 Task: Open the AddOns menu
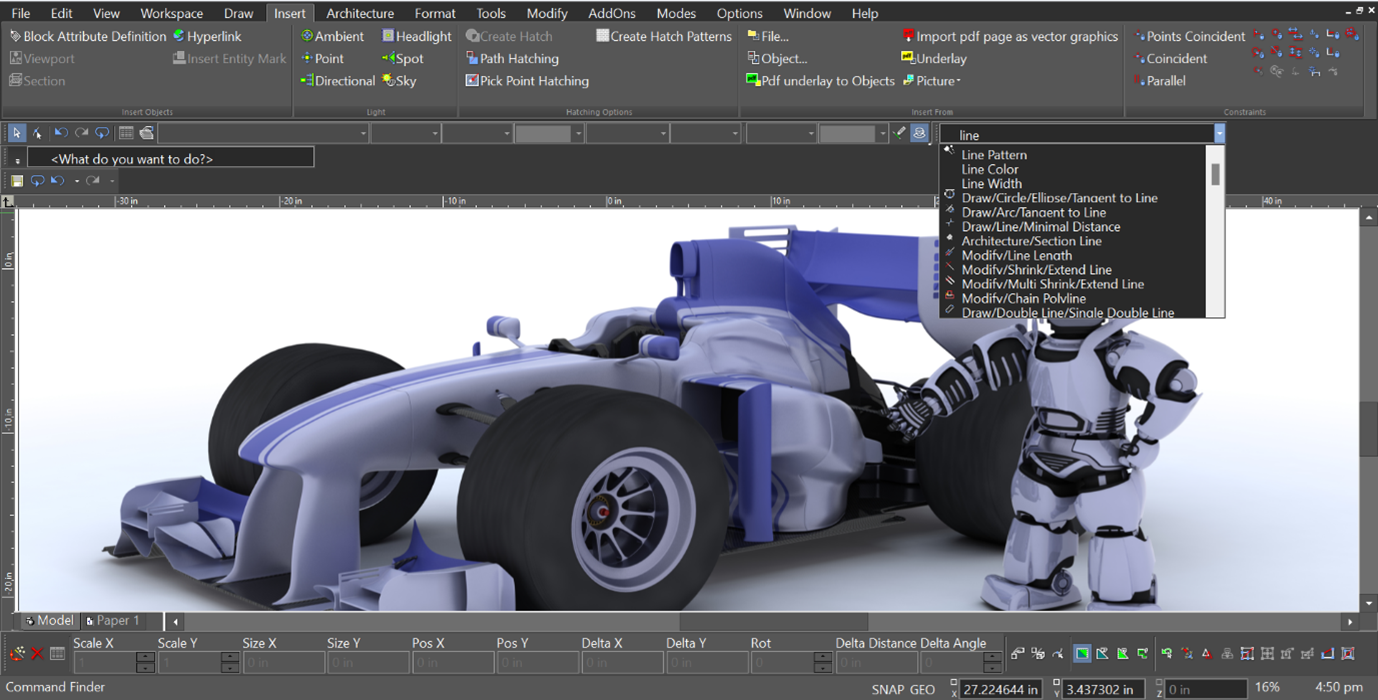tap(612, 13)
